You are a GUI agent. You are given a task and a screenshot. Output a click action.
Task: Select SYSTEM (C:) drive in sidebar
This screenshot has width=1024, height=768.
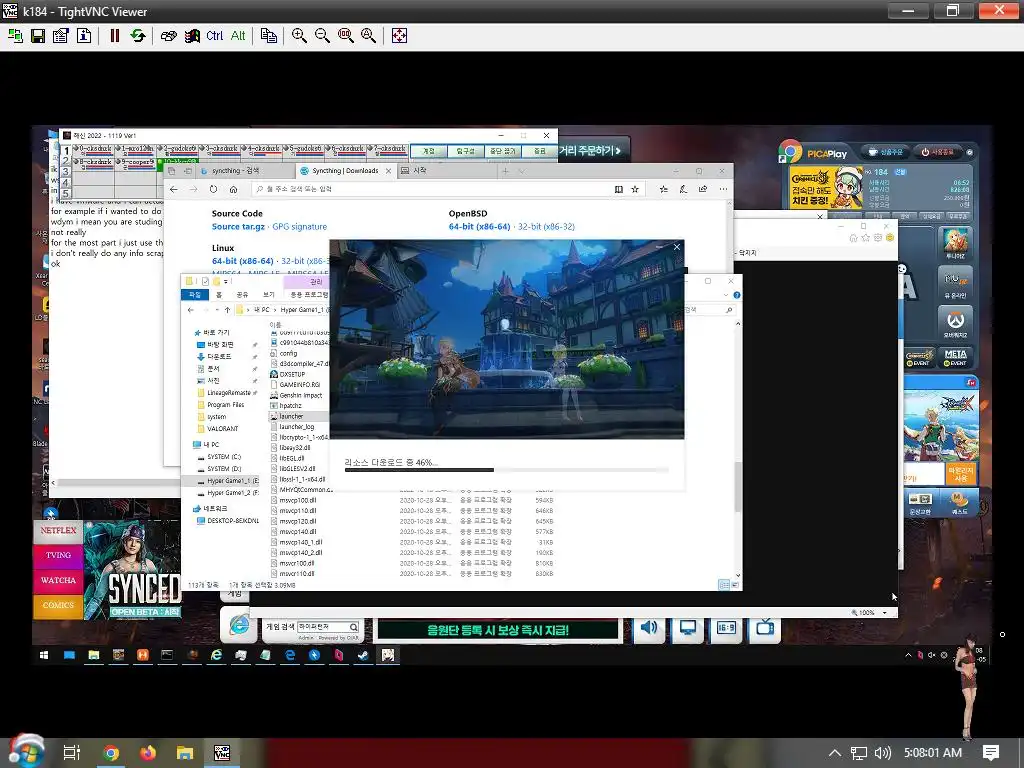[x=223, y=456]
